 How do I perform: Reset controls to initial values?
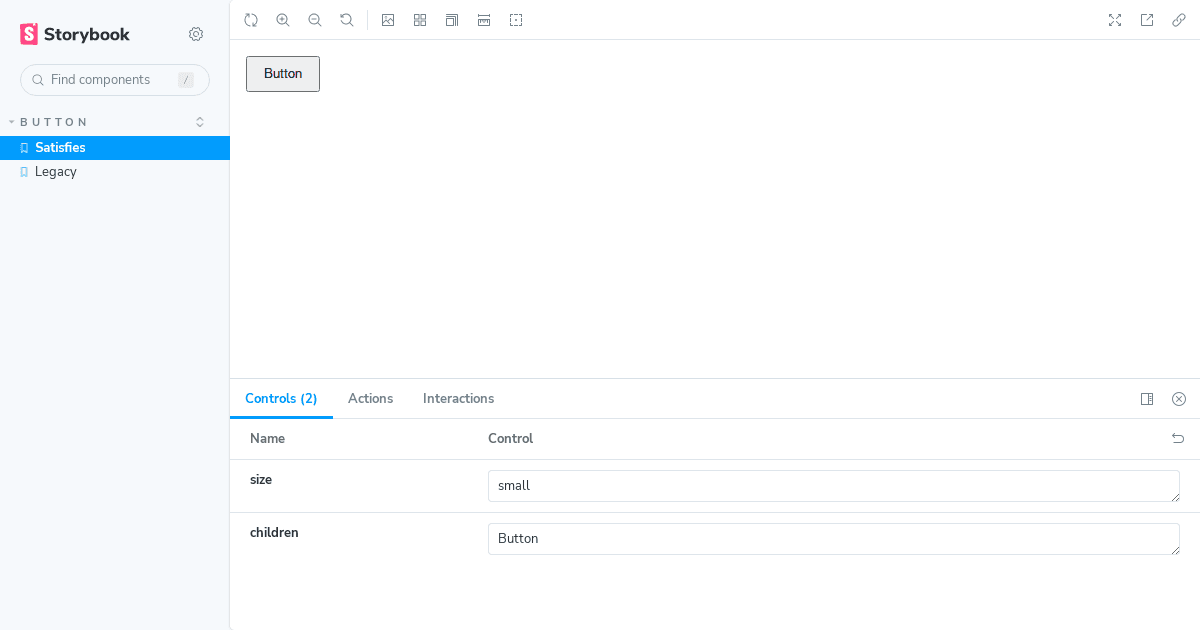coord(1178,438)
